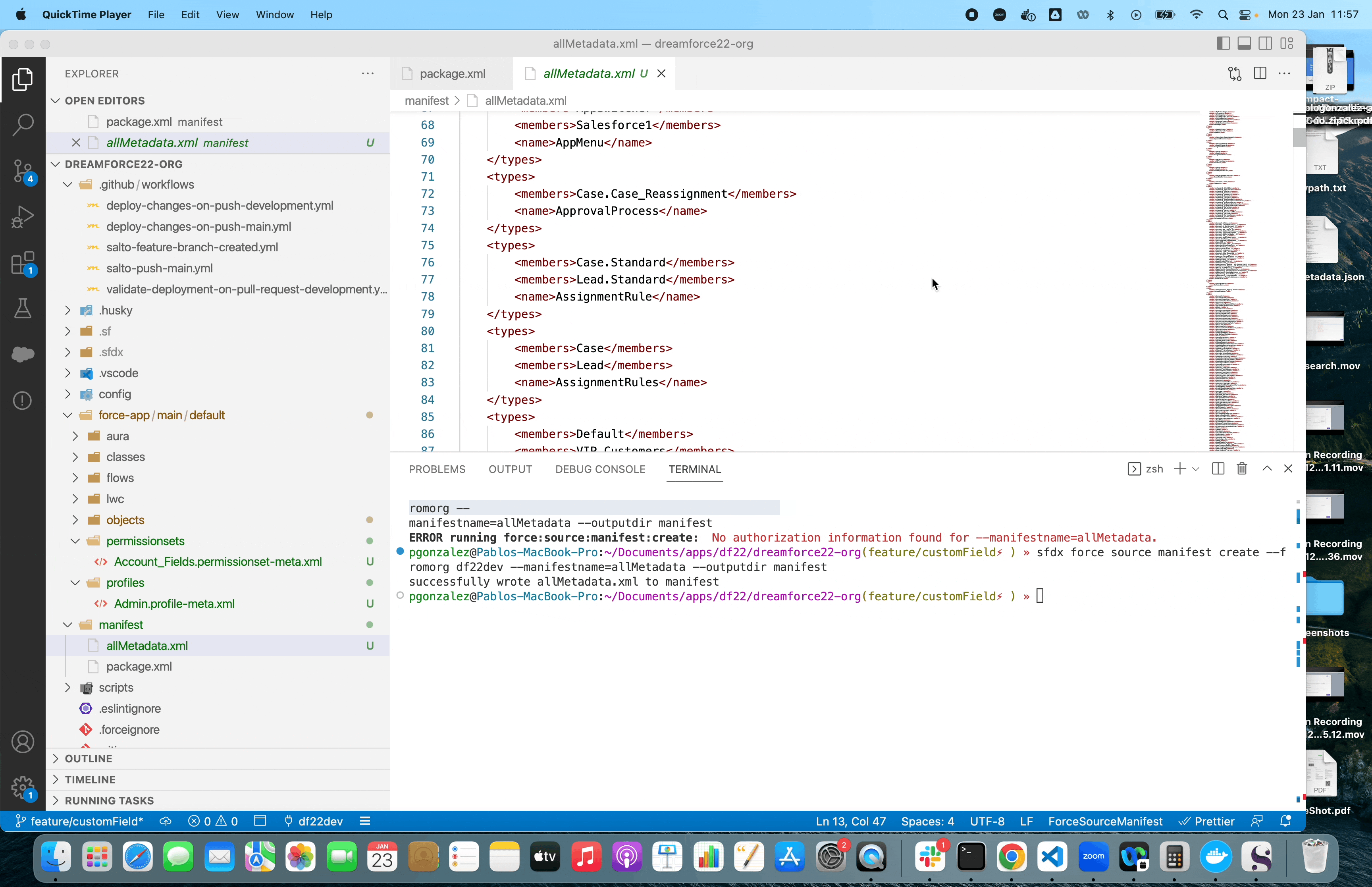Toggle the bottom panel layout button

1244,44
